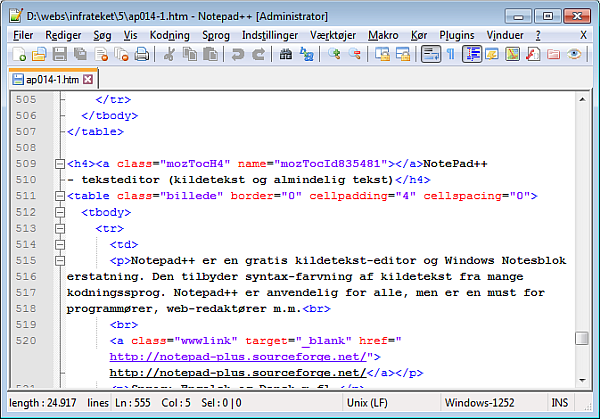Click the vertical scrollbar thumb

(x=582, y=338)
